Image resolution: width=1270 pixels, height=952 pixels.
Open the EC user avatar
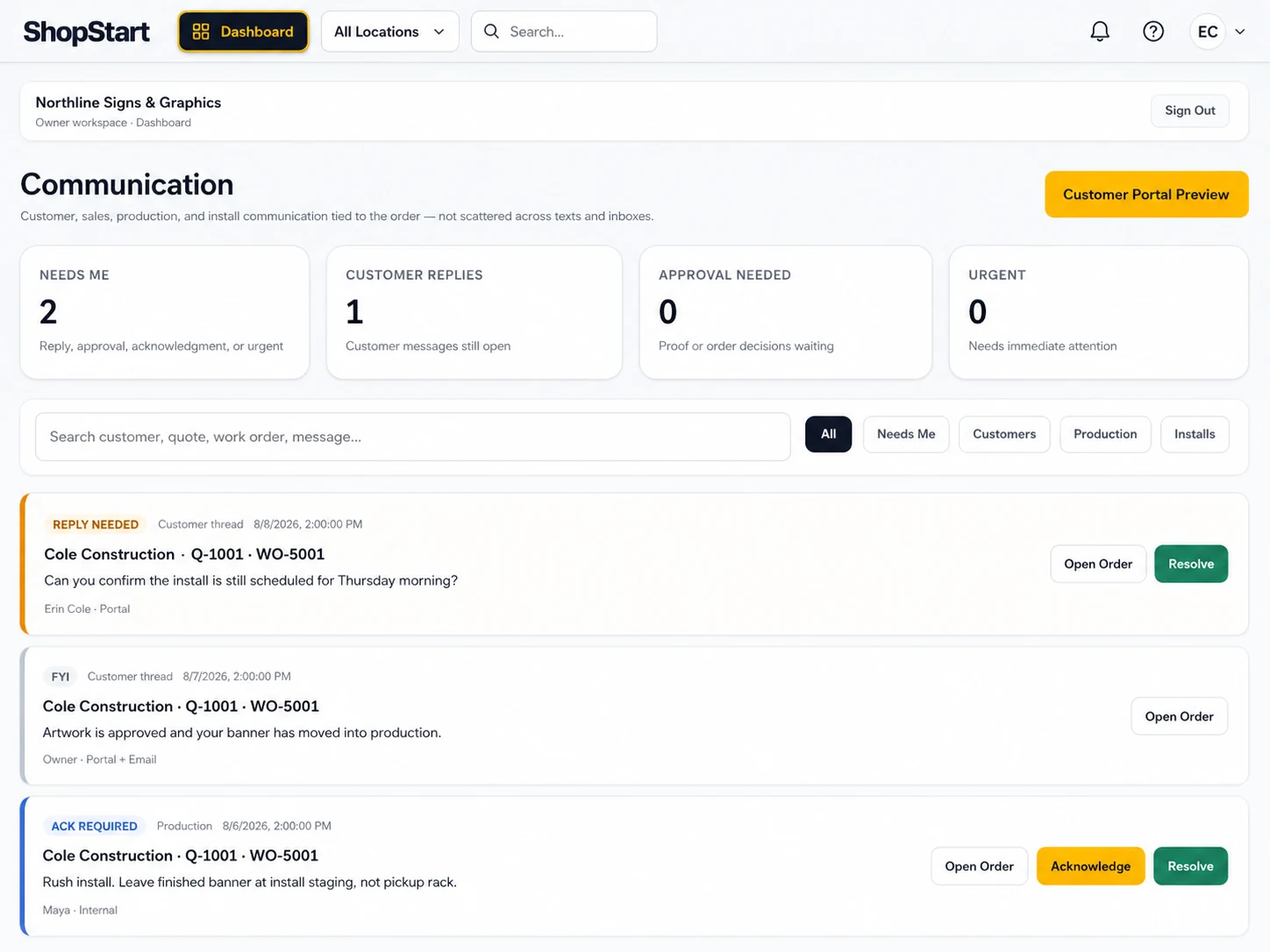[x=1208, y=32]
